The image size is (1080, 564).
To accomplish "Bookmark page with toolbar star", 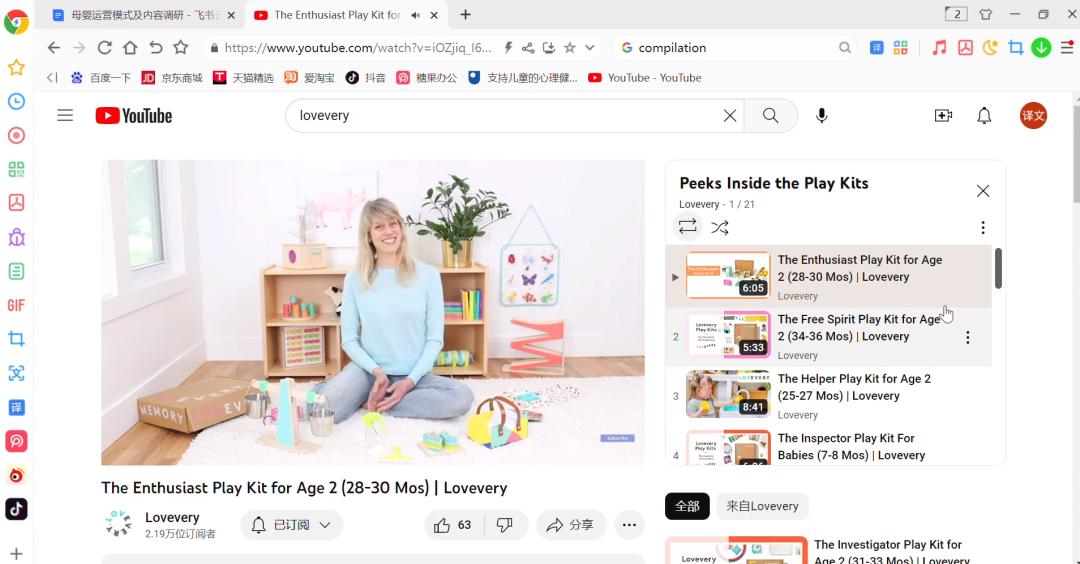I will coord(180,48).
